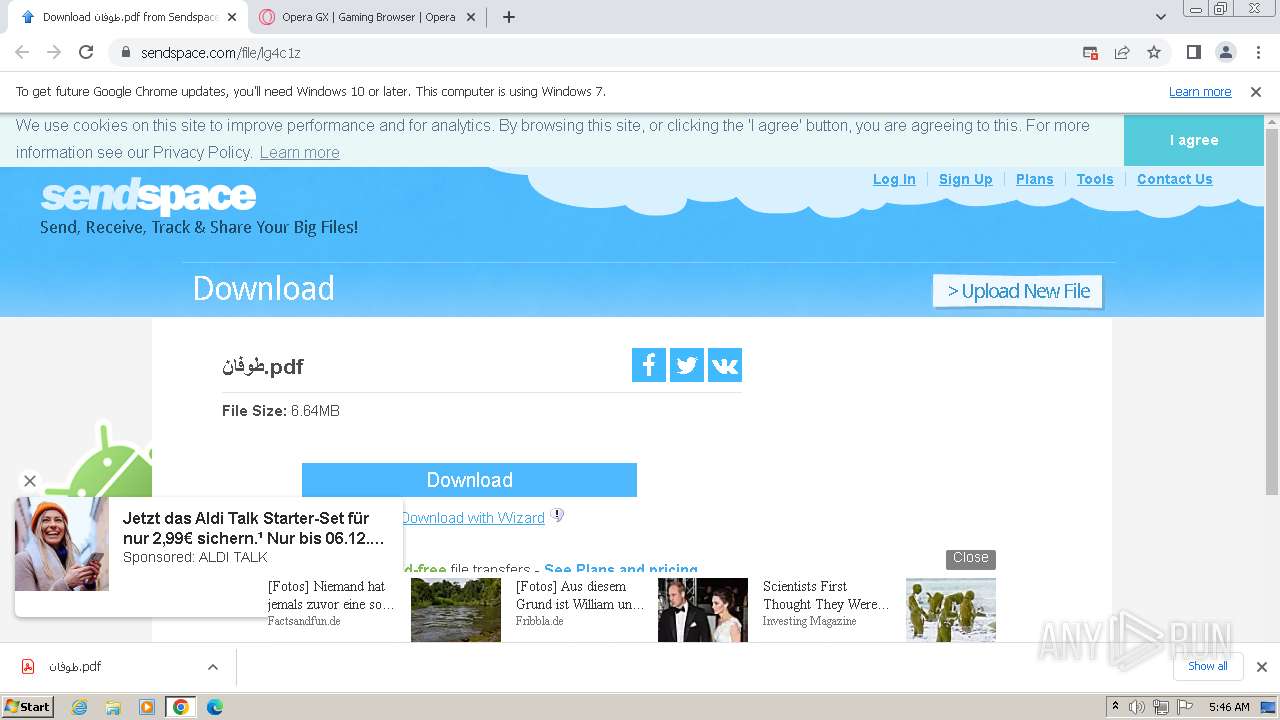
Task: Open the Log In link
Action: click(x=894, y=179)
